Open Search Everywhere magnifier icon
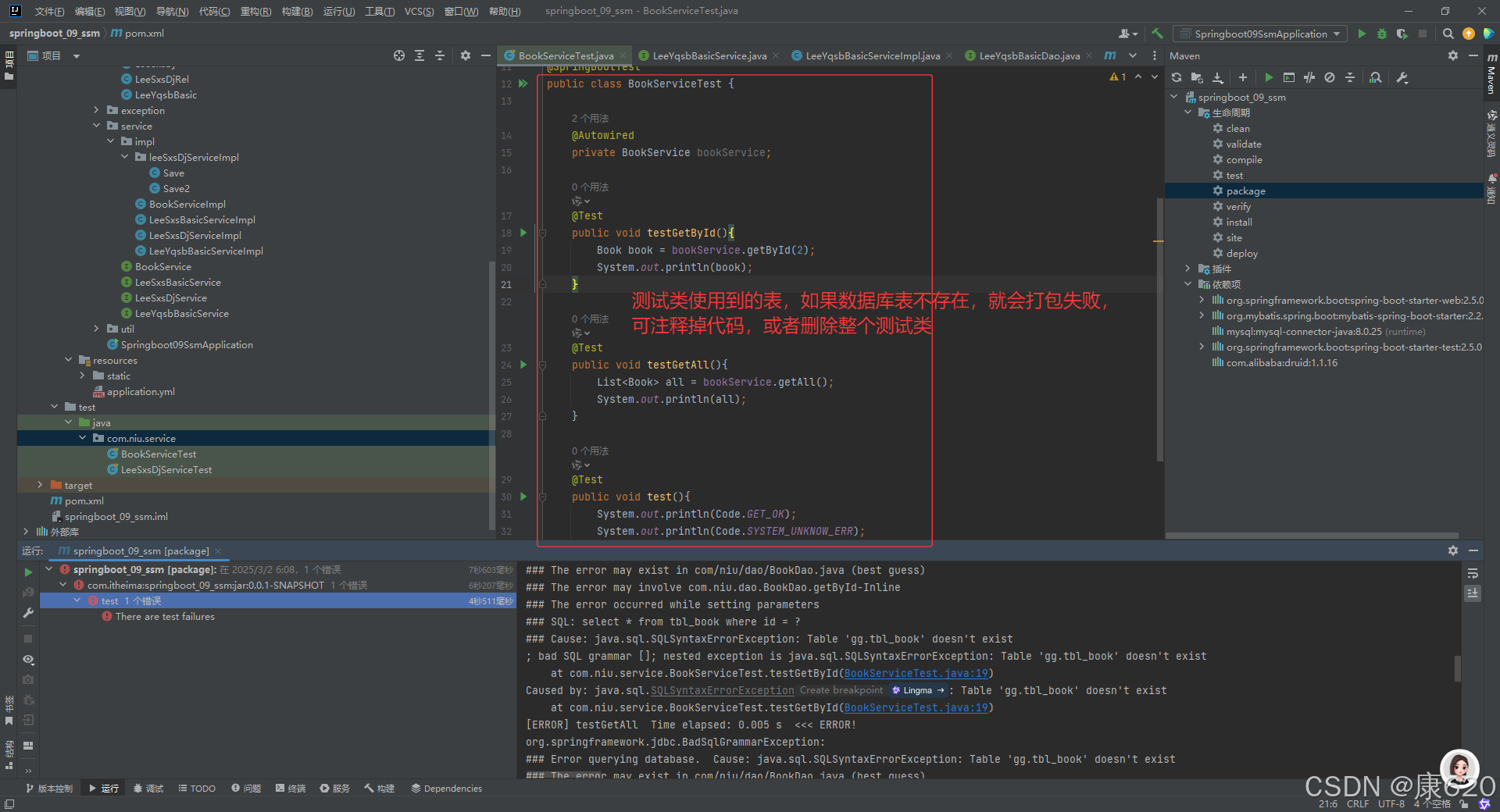Image resolution: width=1500 pixels, height=812 pixels. point(1448,34)
